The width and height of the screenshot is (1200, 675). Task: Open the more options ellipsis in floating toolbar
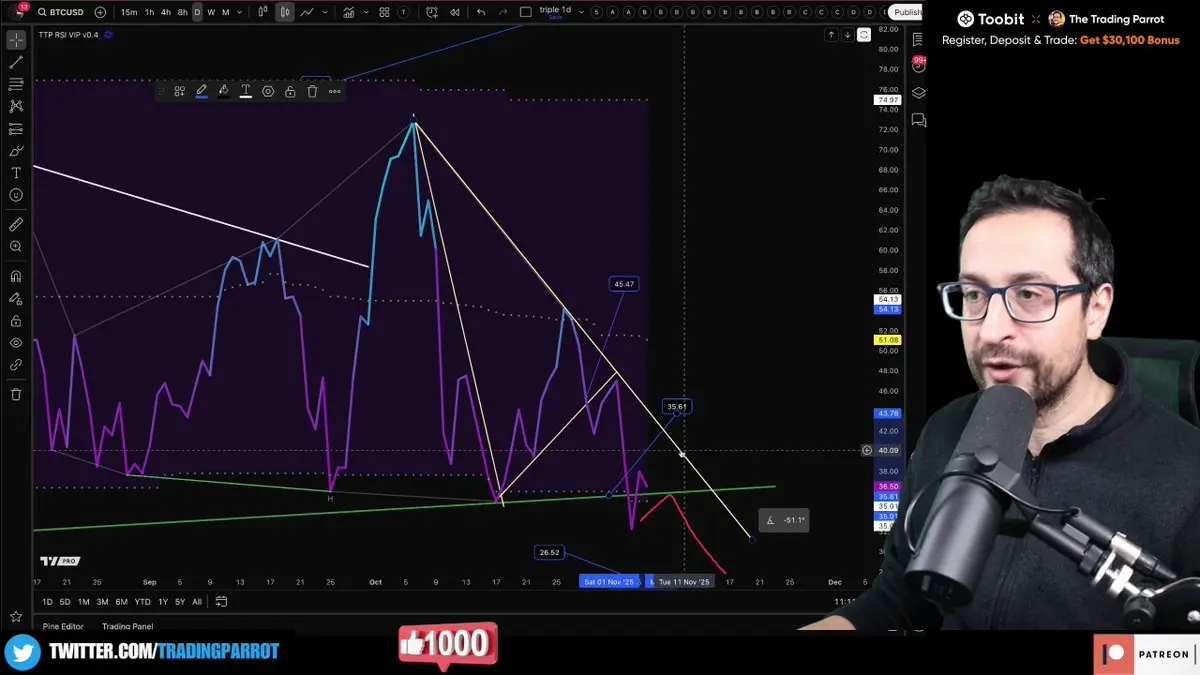[334, 91]
